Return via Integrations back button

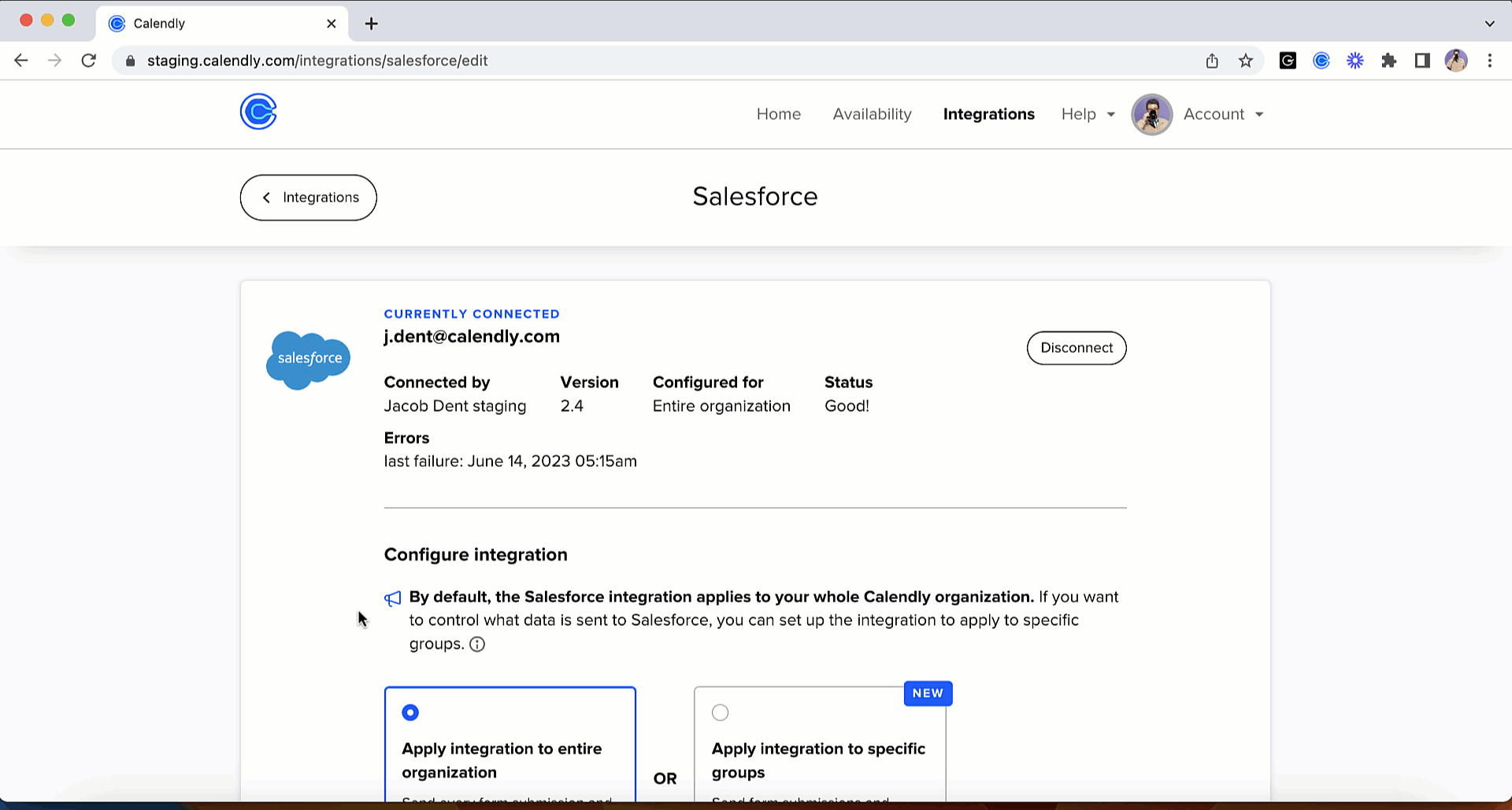coord(309,198)
